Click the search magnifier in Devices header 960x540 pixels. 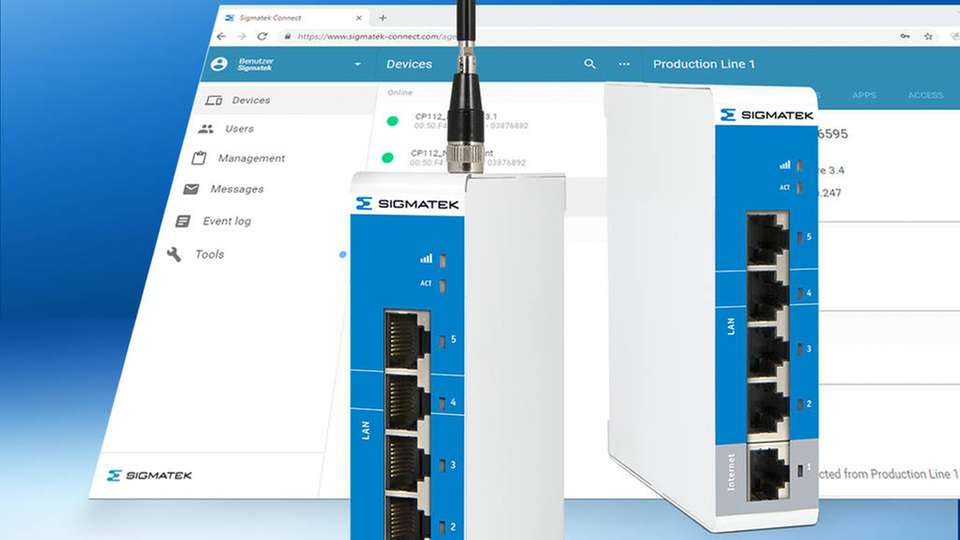tap(590, 64)
